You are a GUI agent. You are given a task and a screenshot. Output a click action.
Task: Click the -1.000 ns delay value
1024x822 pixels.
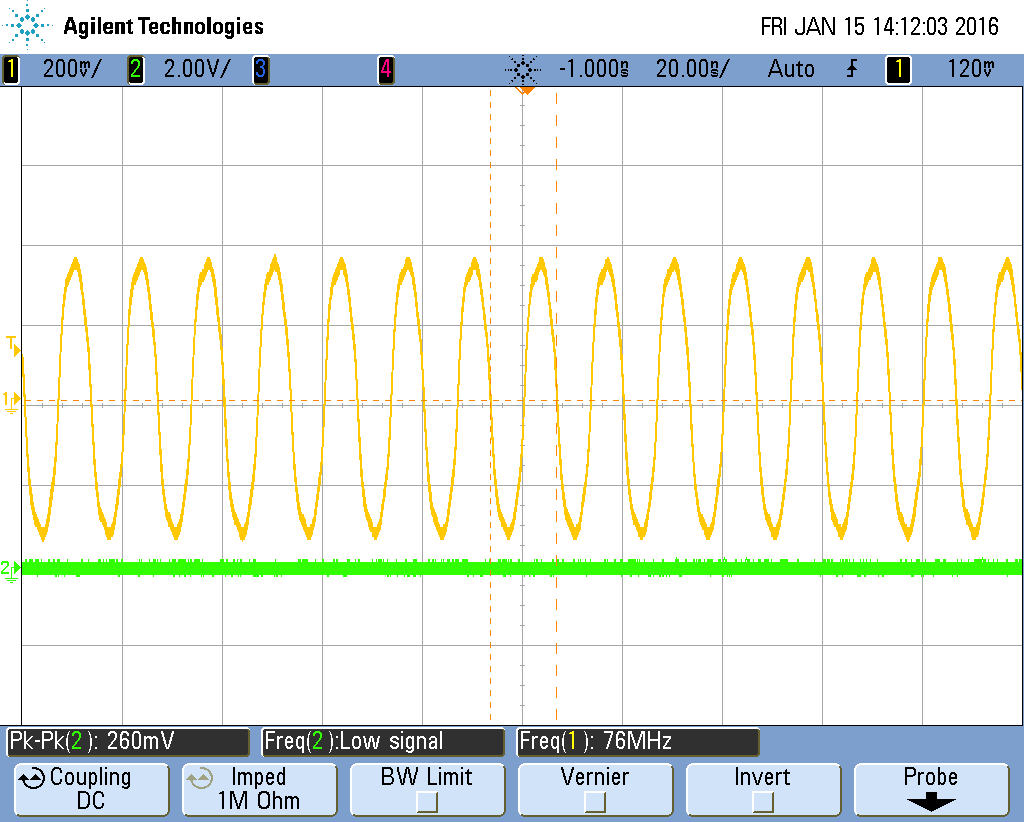click(x=594, y=69)
